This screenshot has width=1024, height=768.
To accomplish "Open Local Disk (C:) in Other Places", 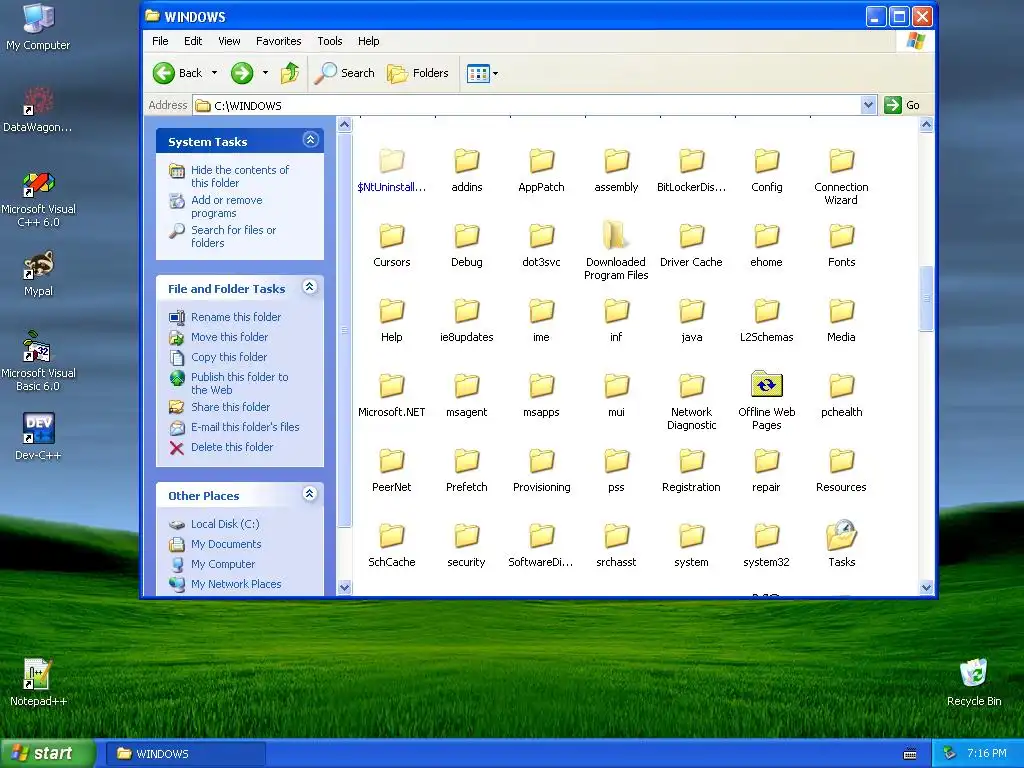I will (225, 524).
